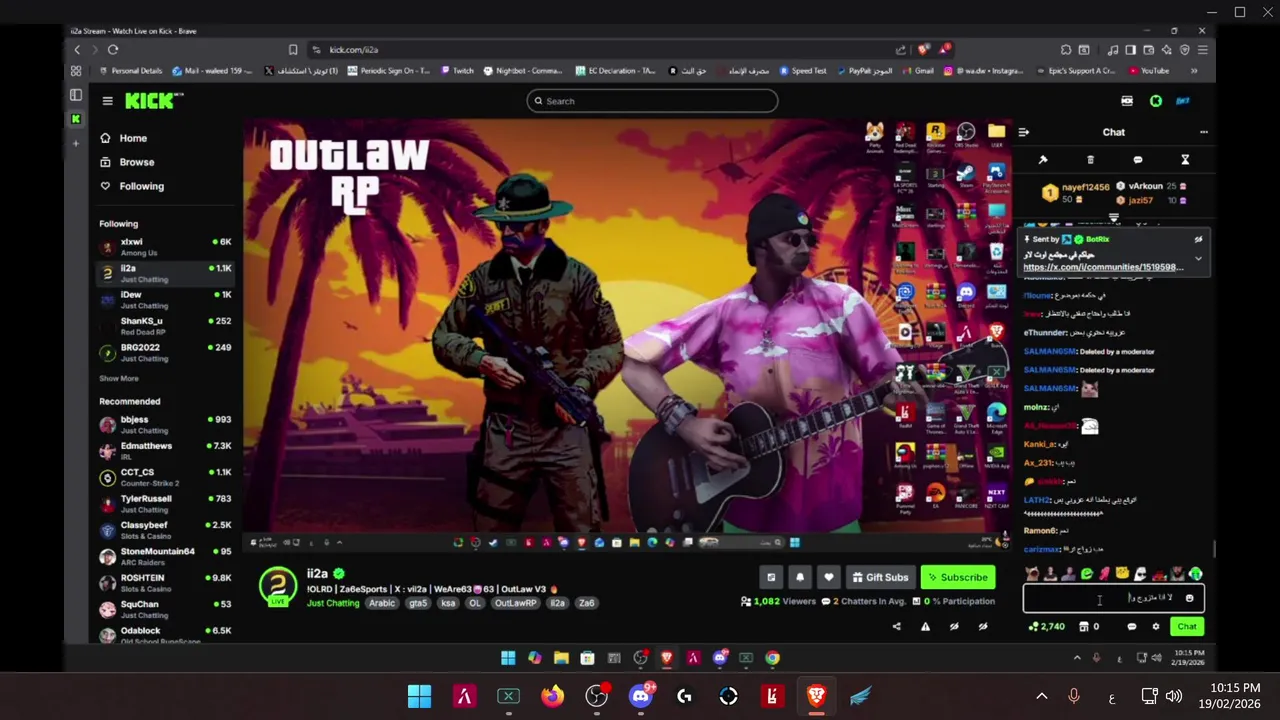Open TylerRussell recommended channel
1280x720 pixels.
click(166, 503)
